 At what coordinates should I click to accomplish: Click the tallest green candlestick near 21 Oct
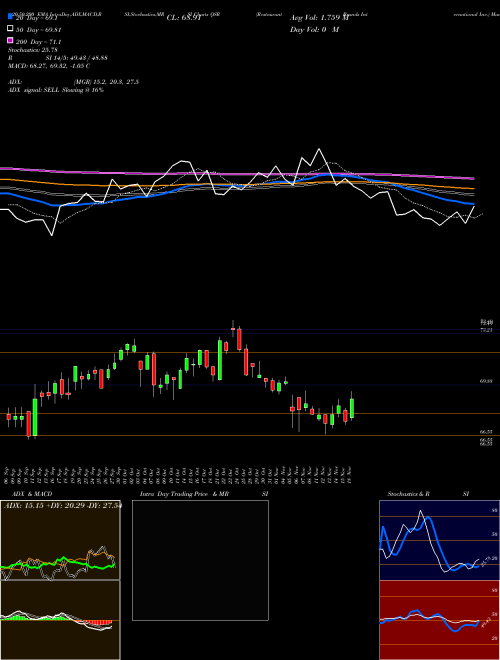(220, 360)
